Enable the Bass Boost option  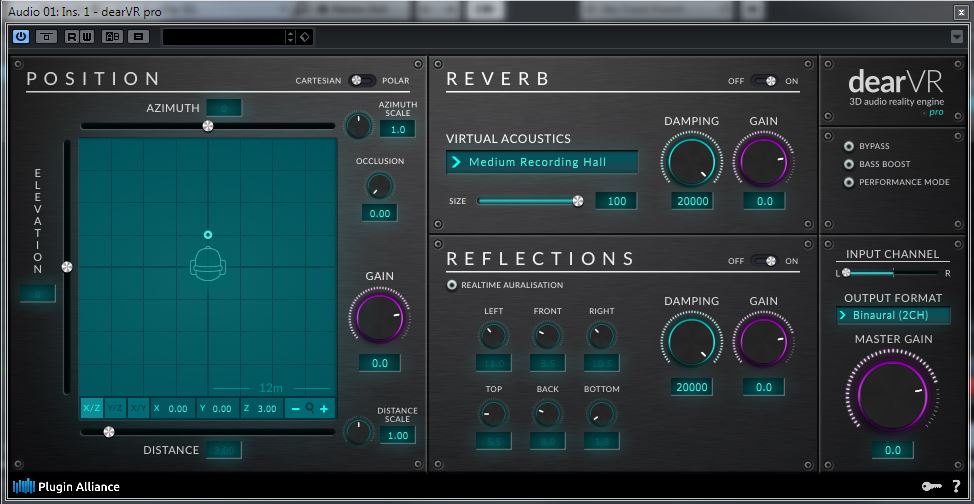(x=849, y=164)
